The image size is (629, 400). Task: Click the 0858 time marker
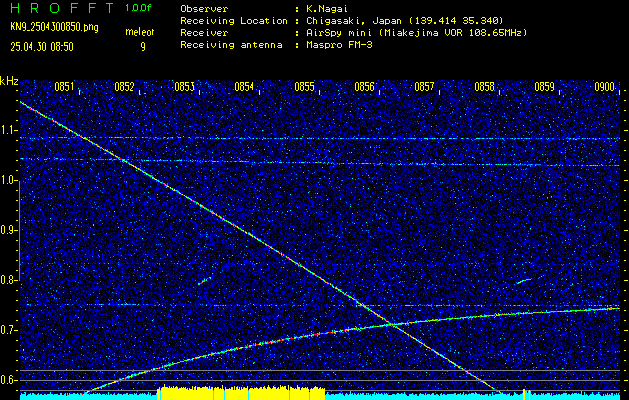pos(484,87)
